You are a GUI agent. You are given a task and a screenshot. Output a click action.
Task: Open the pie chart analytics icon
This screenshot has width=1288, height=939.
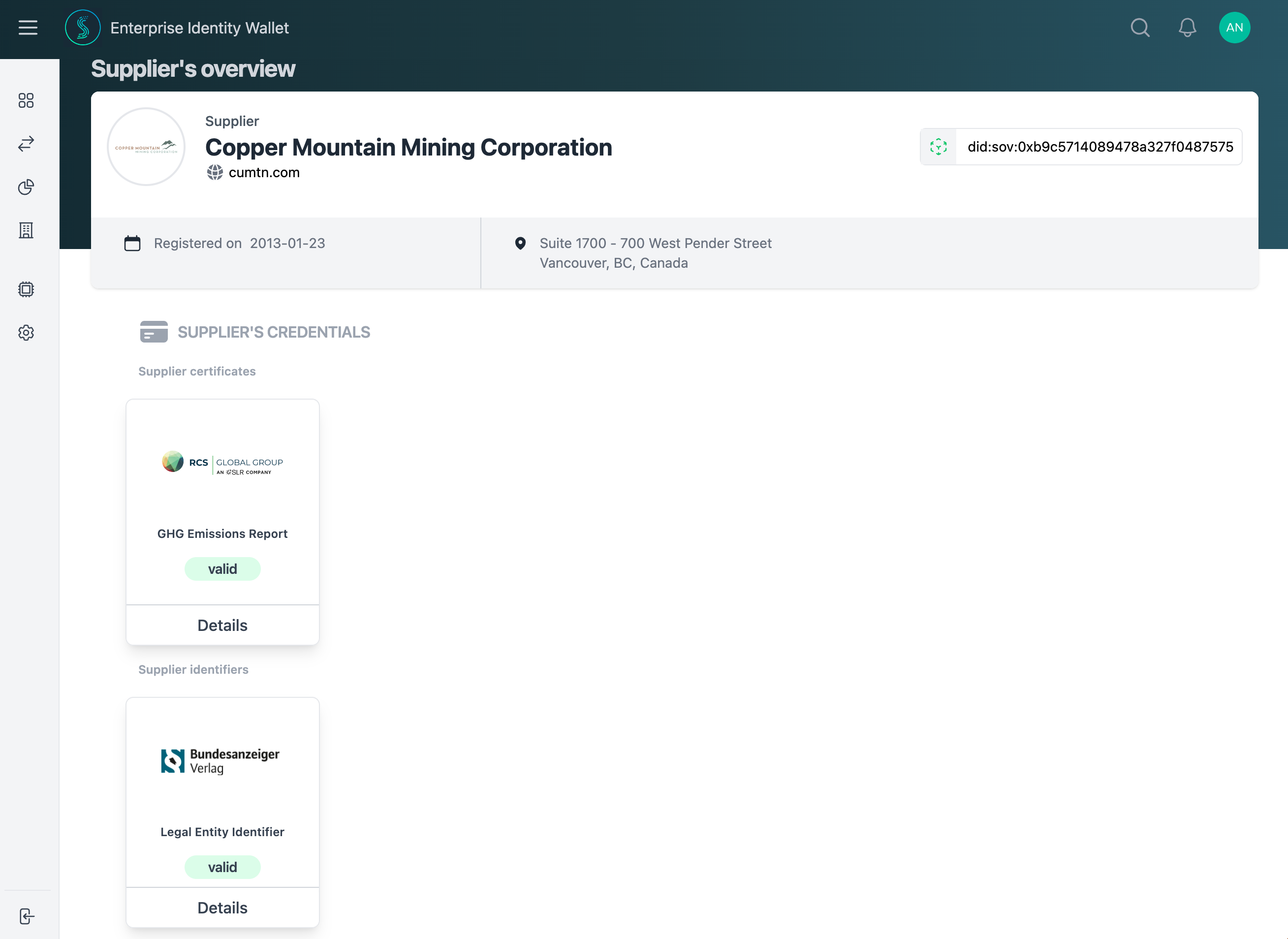tap(26, 187)
